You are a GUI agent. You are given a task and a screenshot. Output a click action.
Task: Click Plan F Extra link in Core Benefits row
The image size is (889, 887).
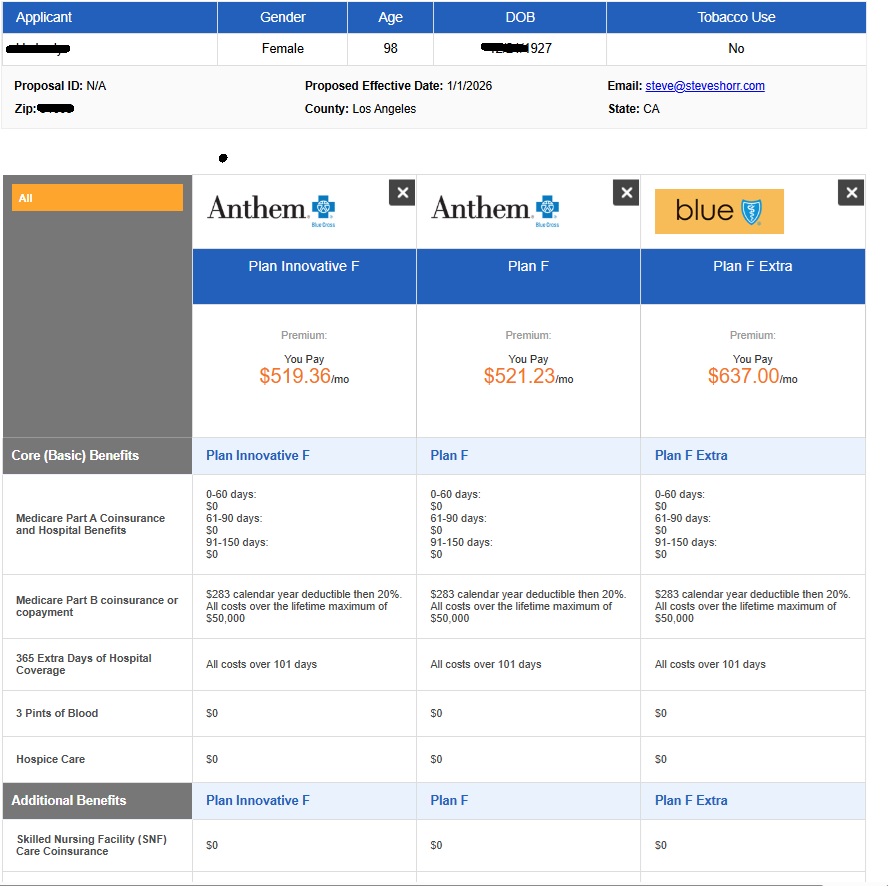click(x=691, y=456)
